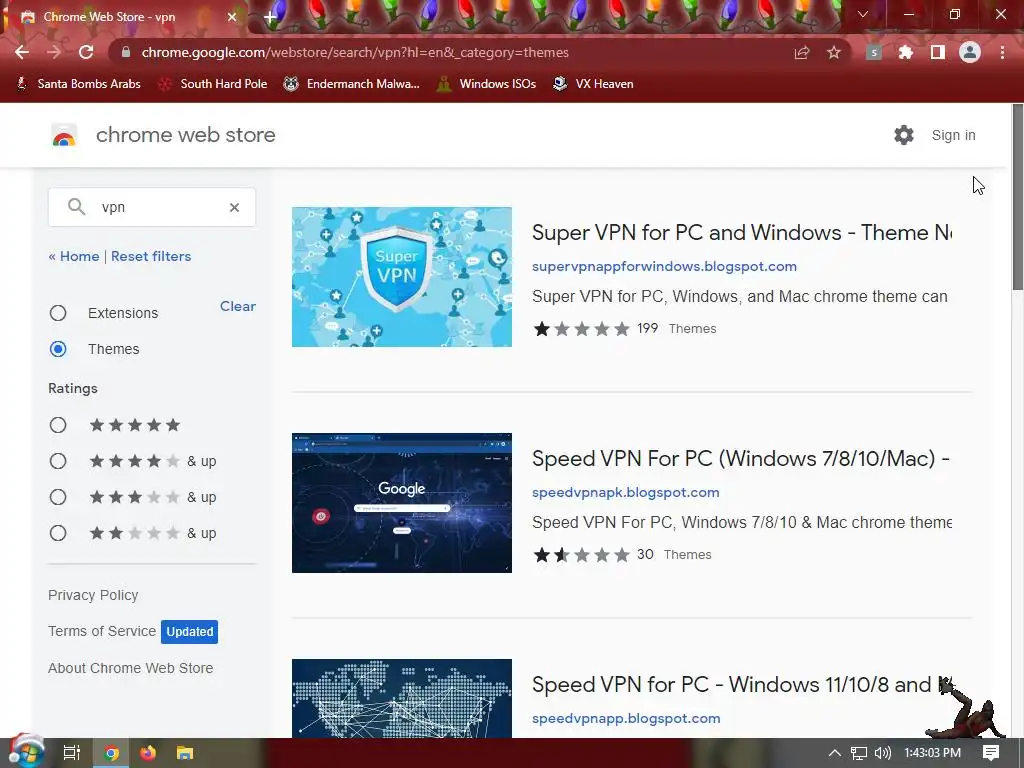Click the Chrome taskbar icon
This screenshot has height=768, width=1024.
coord(112,753)
